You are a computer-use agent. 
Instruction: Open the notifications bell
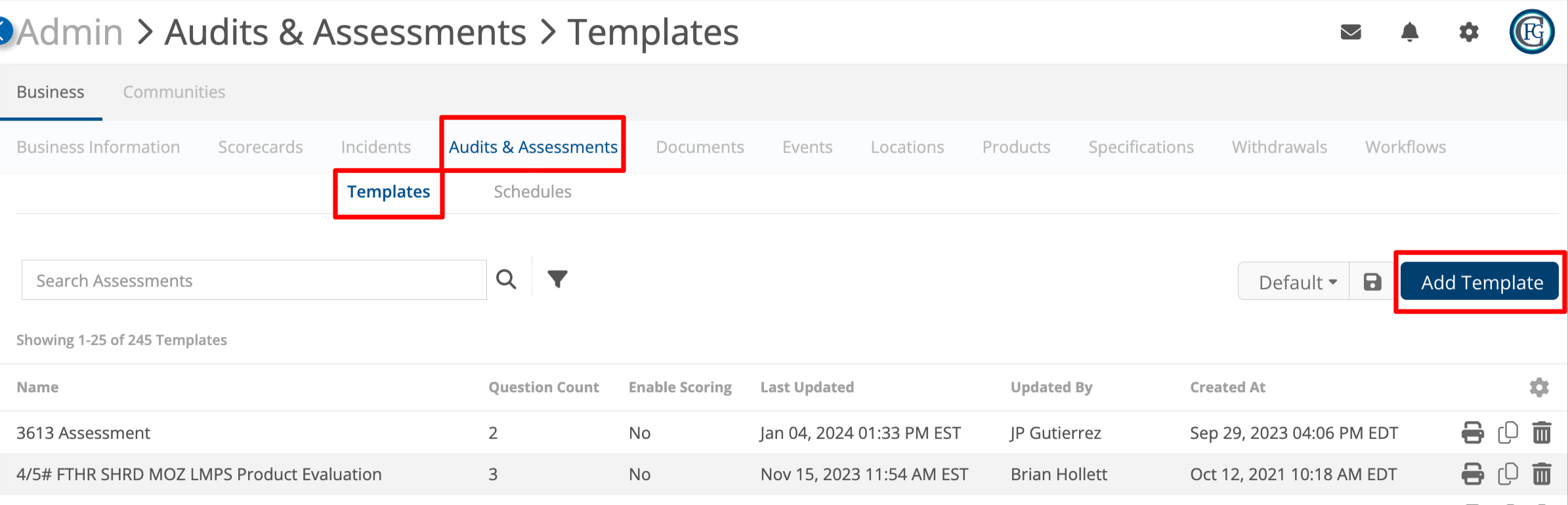tap(1409, 32)
